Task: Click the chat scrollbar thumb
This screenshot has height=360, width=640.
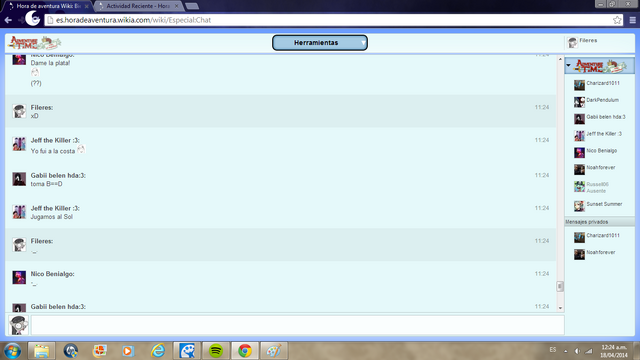Action: pos(560,286)
